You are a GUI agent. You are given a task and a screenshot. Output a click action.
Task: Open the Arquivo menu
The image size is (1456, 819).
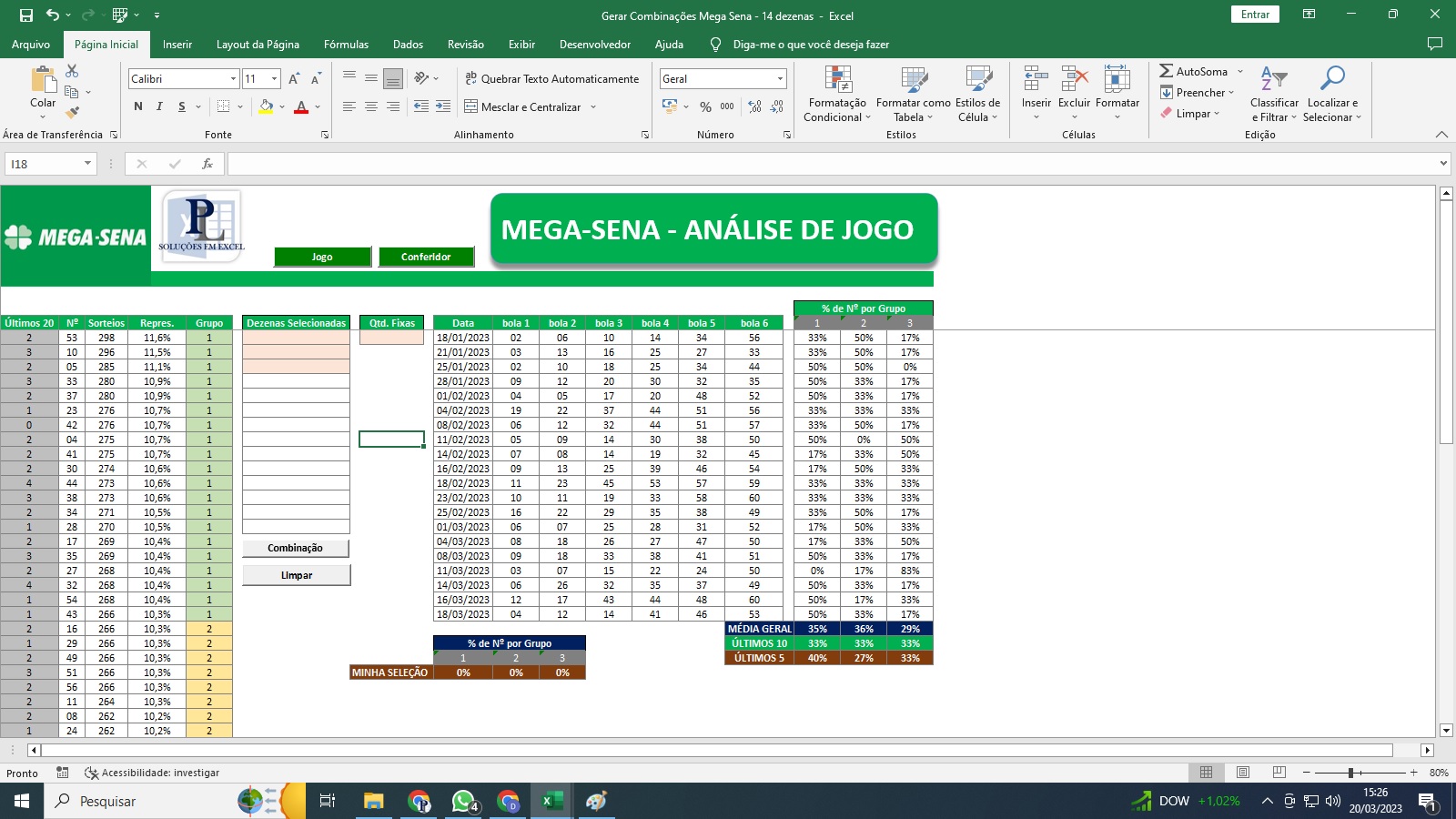point(31,45)
